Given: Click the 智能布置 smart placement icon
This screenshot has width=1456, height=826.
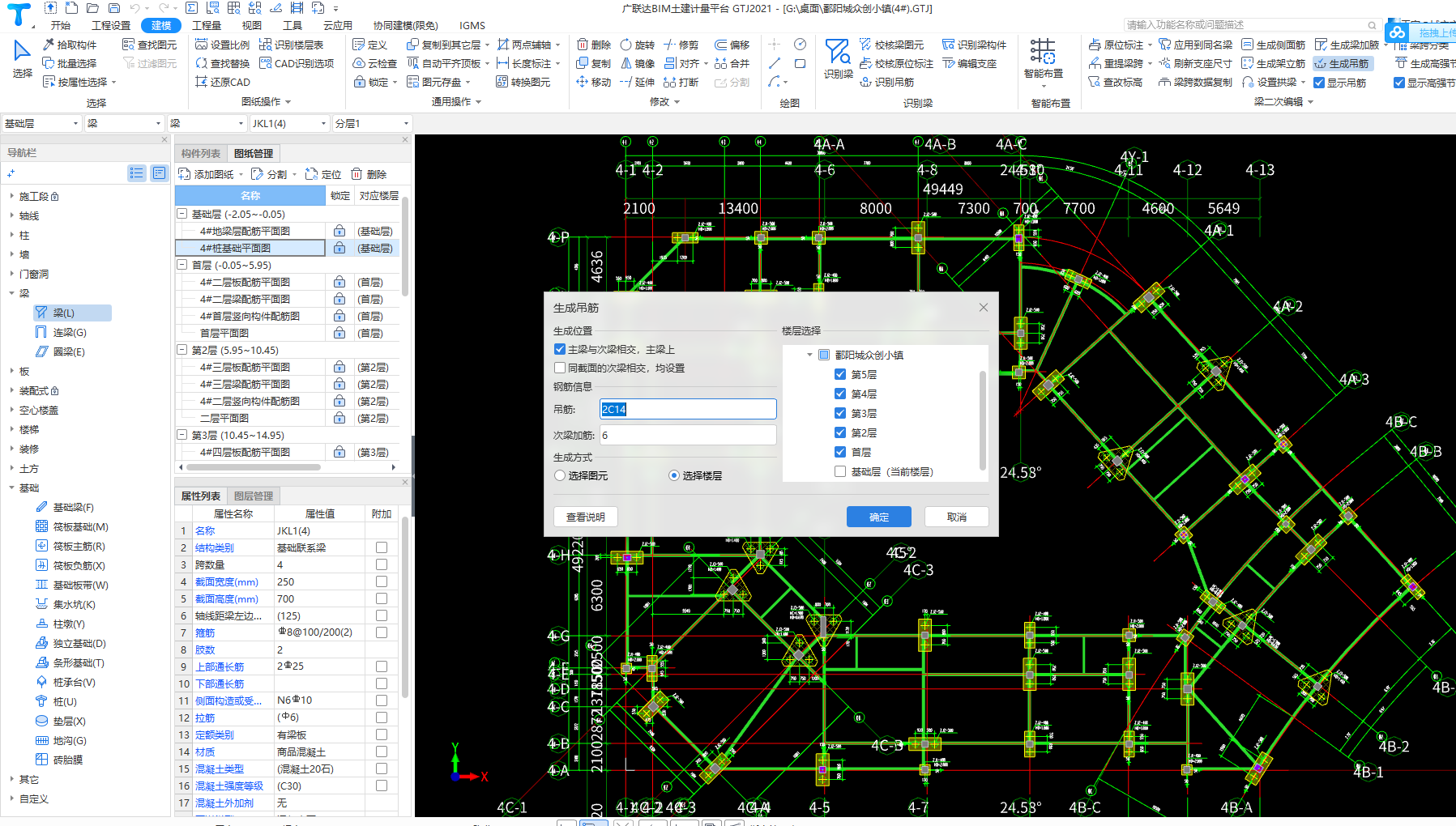Looking at the screenshot, I should 1043,59.
